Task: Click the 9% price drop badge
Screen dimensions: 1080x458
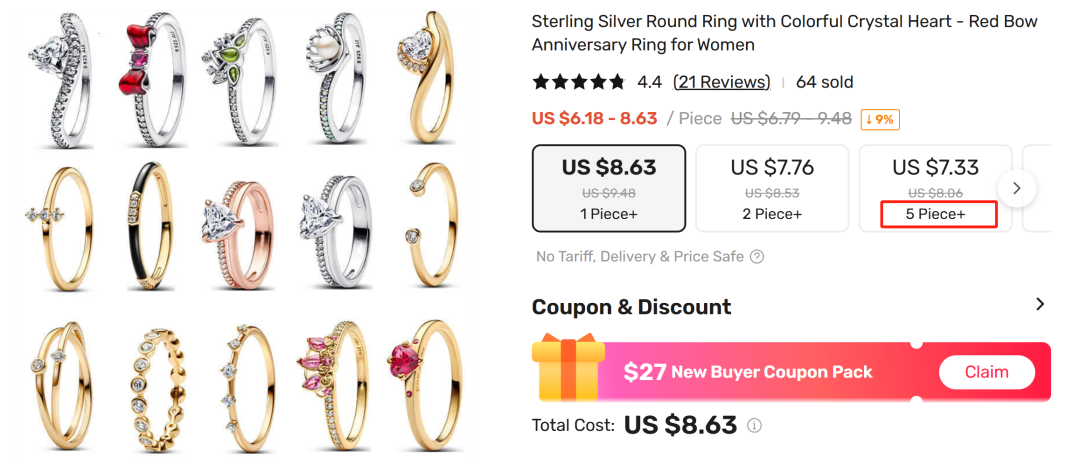Action: point(880,119)
